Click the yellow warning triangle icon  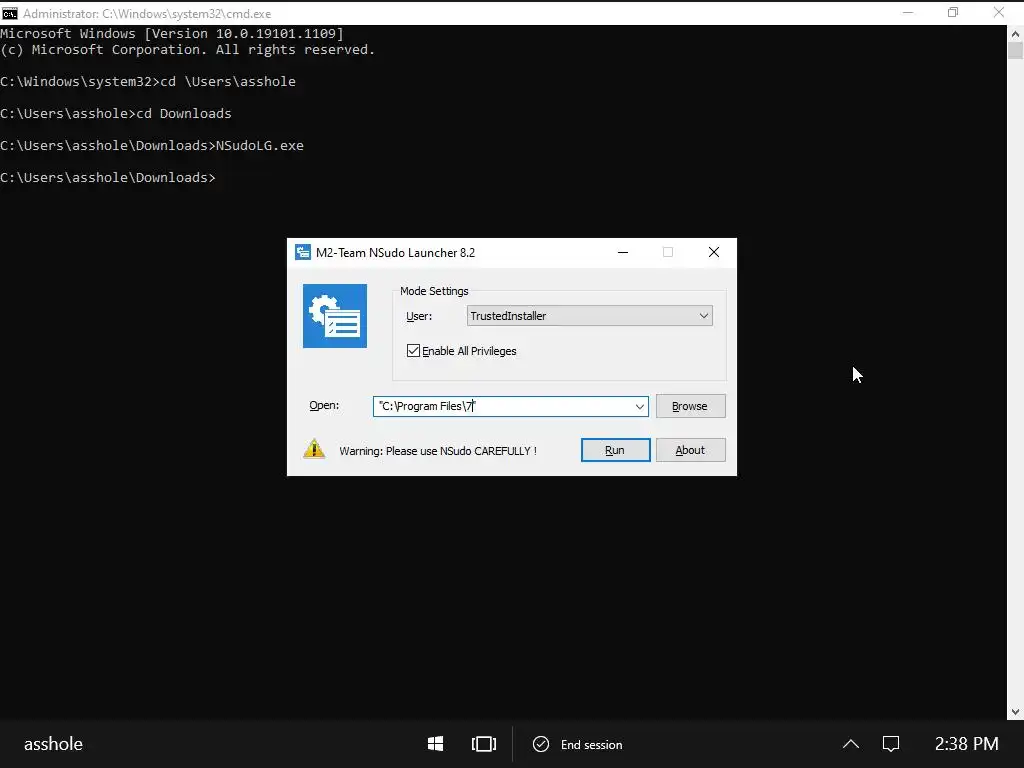314,449
